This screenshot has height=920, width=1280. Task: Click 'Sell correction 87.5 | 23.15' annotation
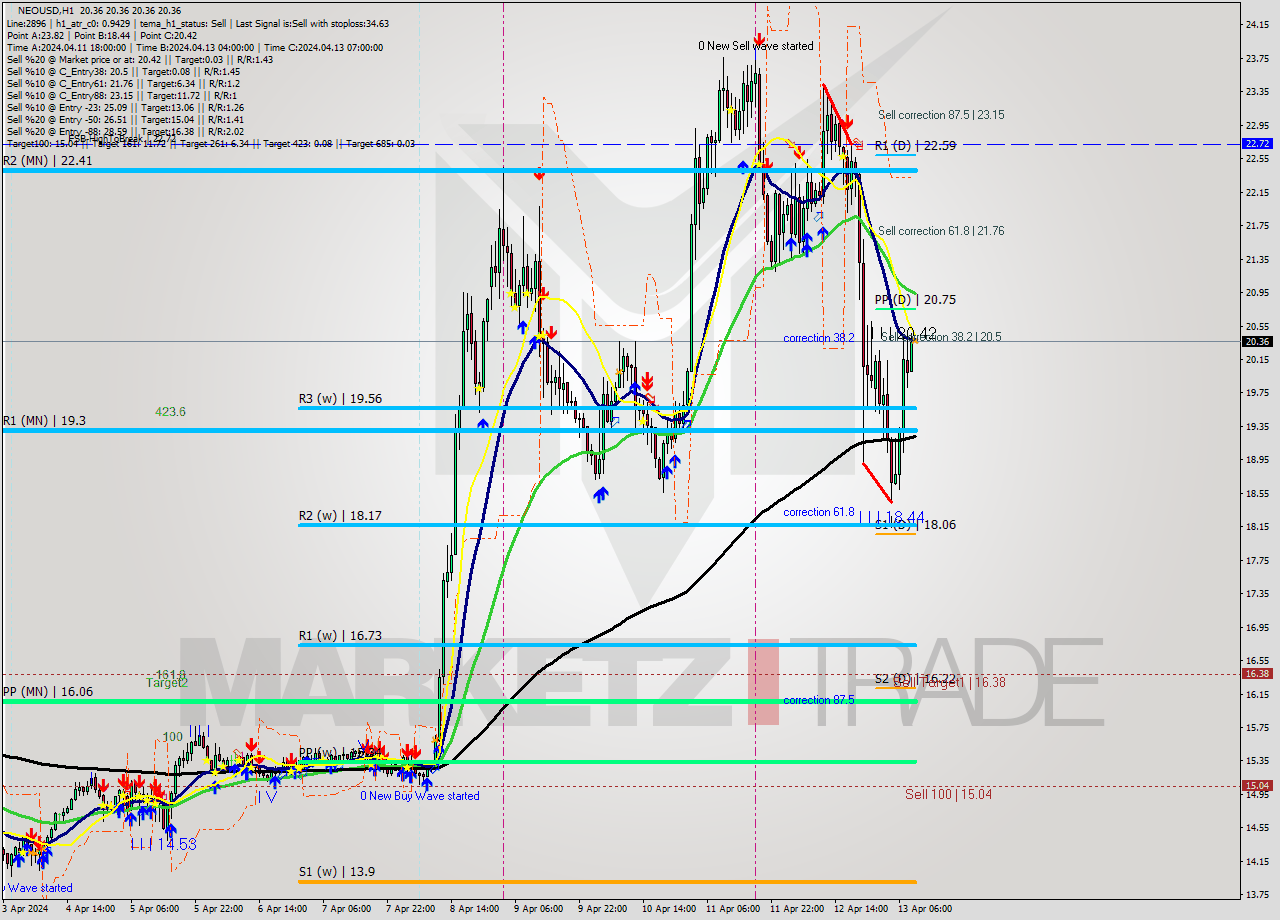pyautogui.click(x=941, y=115)
